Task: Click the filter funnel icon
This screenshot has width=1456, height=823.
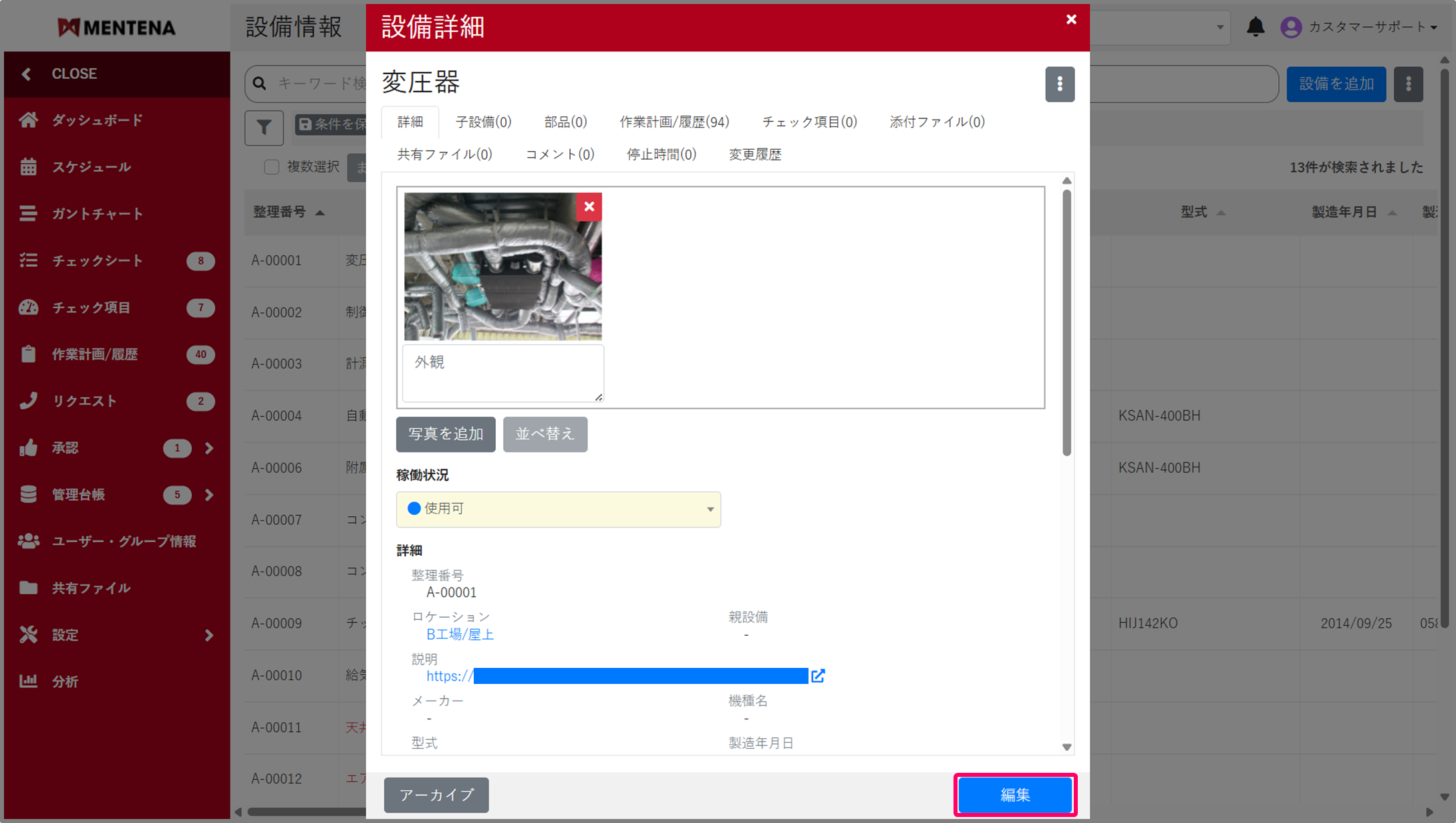Action: pos(264,127)
